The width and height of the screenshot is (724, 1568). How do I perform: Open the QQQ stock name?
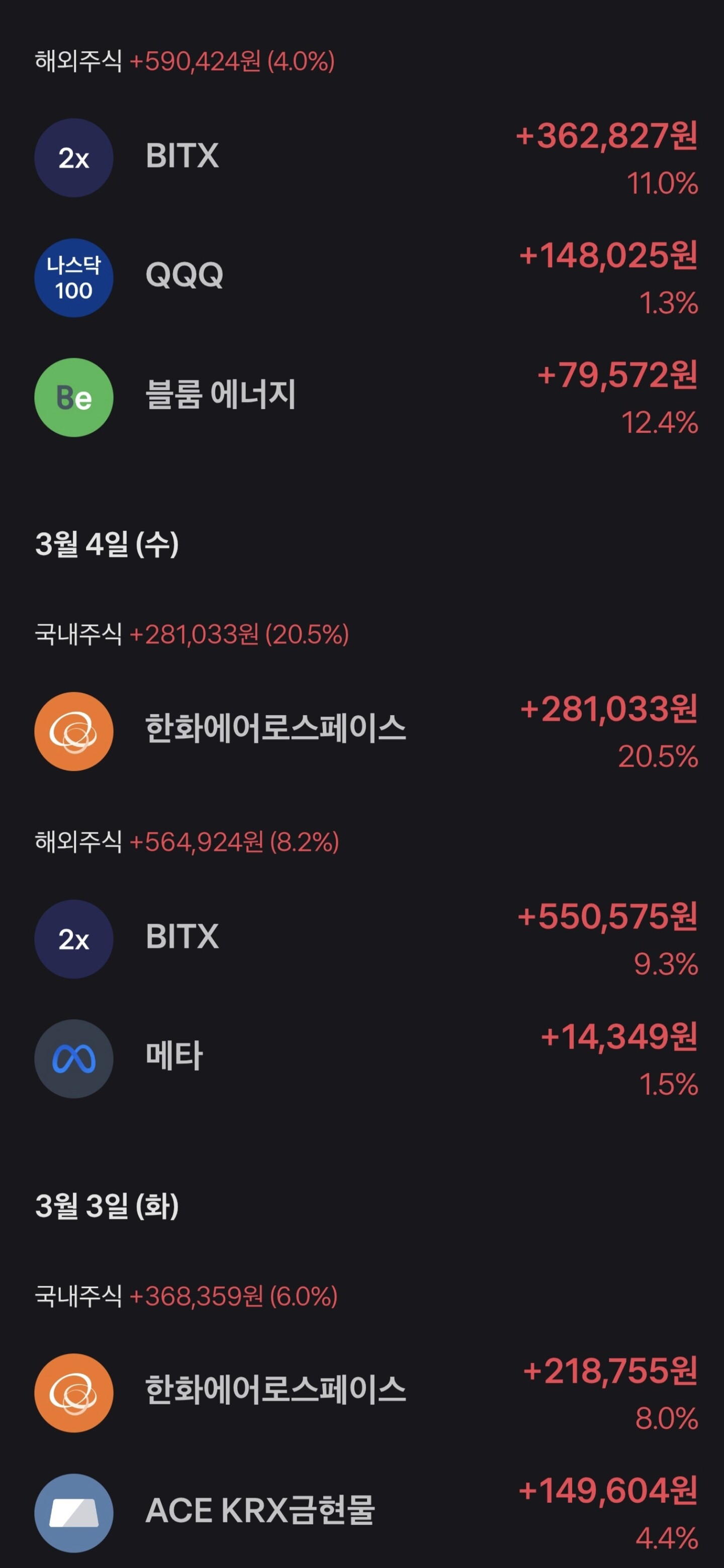coord(185,275)
